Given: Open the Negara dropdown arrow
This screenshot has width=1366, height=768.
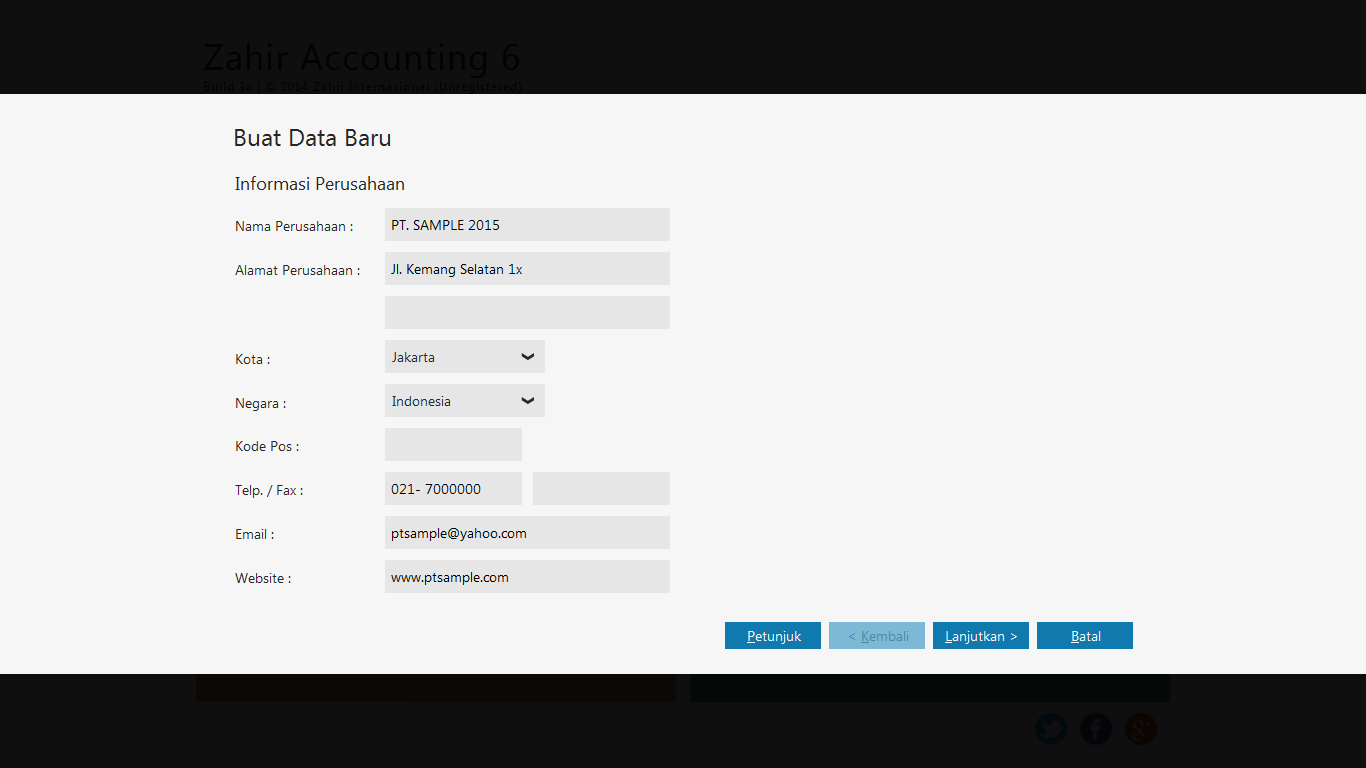Looking at the screenshot, I should 528,401.
